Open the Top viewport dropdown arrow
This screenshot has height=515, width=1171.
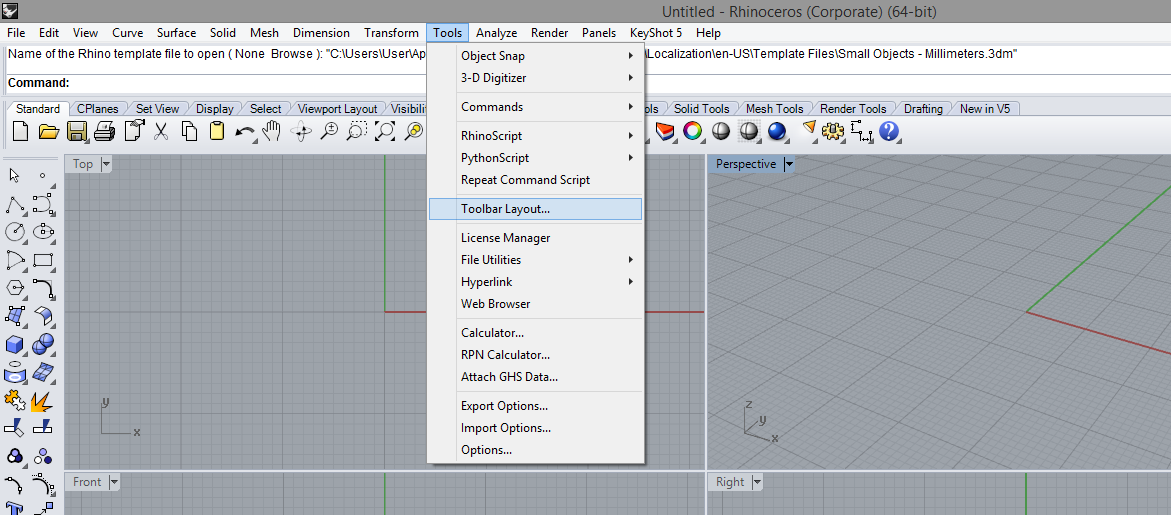pos(105,164)
